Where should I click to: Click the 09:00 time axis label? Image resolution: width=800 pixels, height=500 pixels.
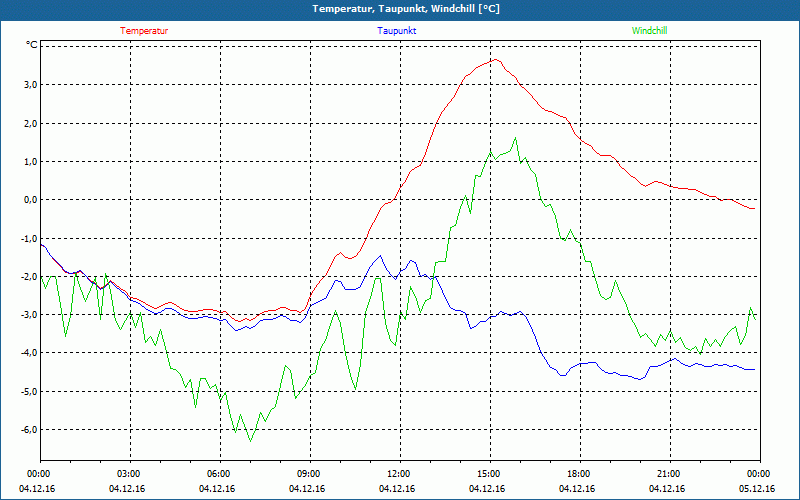click(308, 474)
